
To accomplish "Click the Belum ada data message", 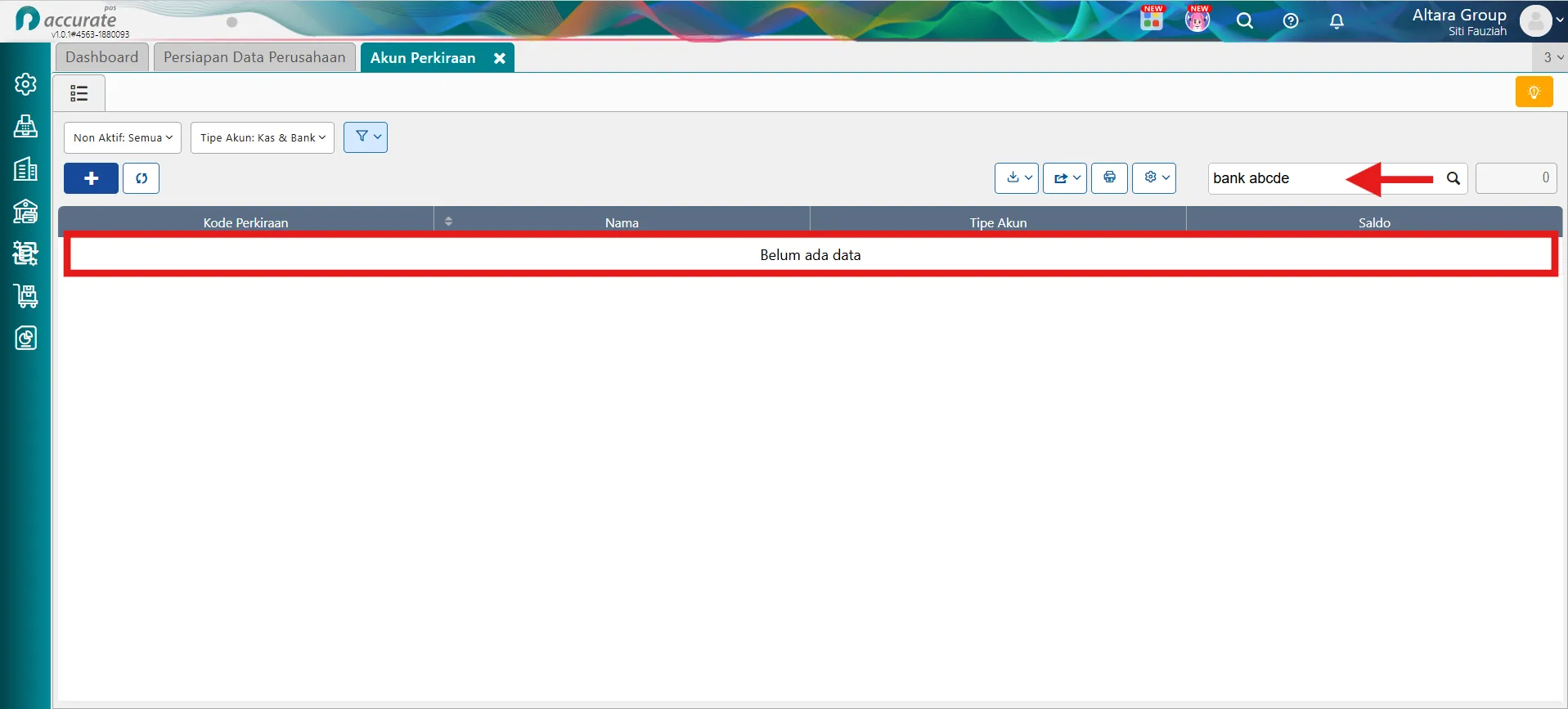I will pos(811,255).
